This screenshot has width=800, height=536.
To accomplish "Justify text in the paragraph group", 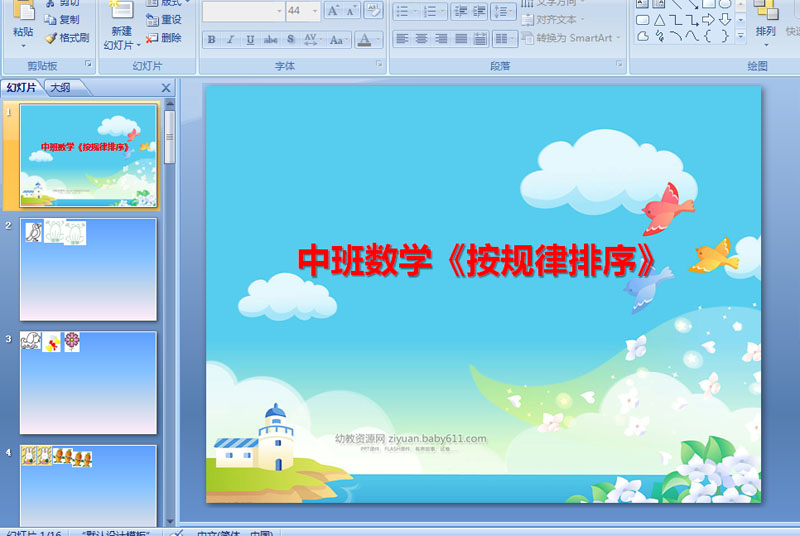I will tap(461, 39).
